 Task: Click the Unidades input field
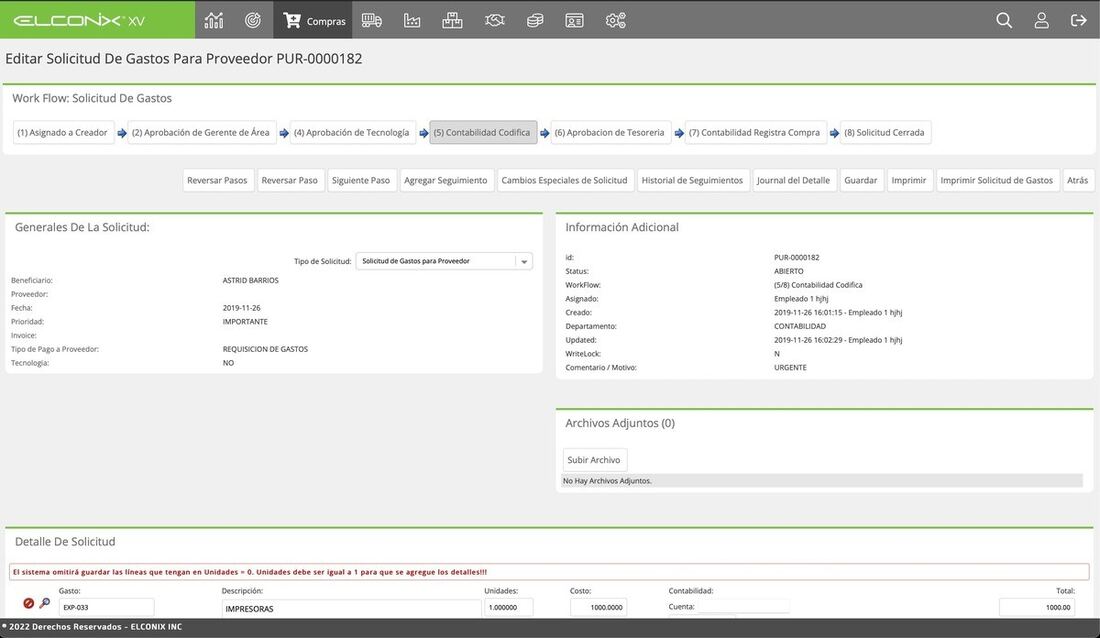pos(509,607)
